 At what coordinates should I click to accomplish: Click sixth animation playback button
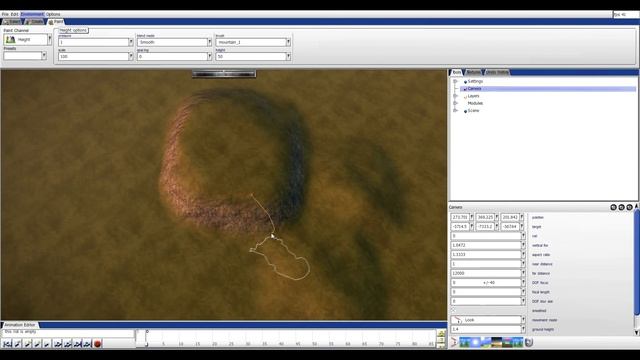pos(58,344)
